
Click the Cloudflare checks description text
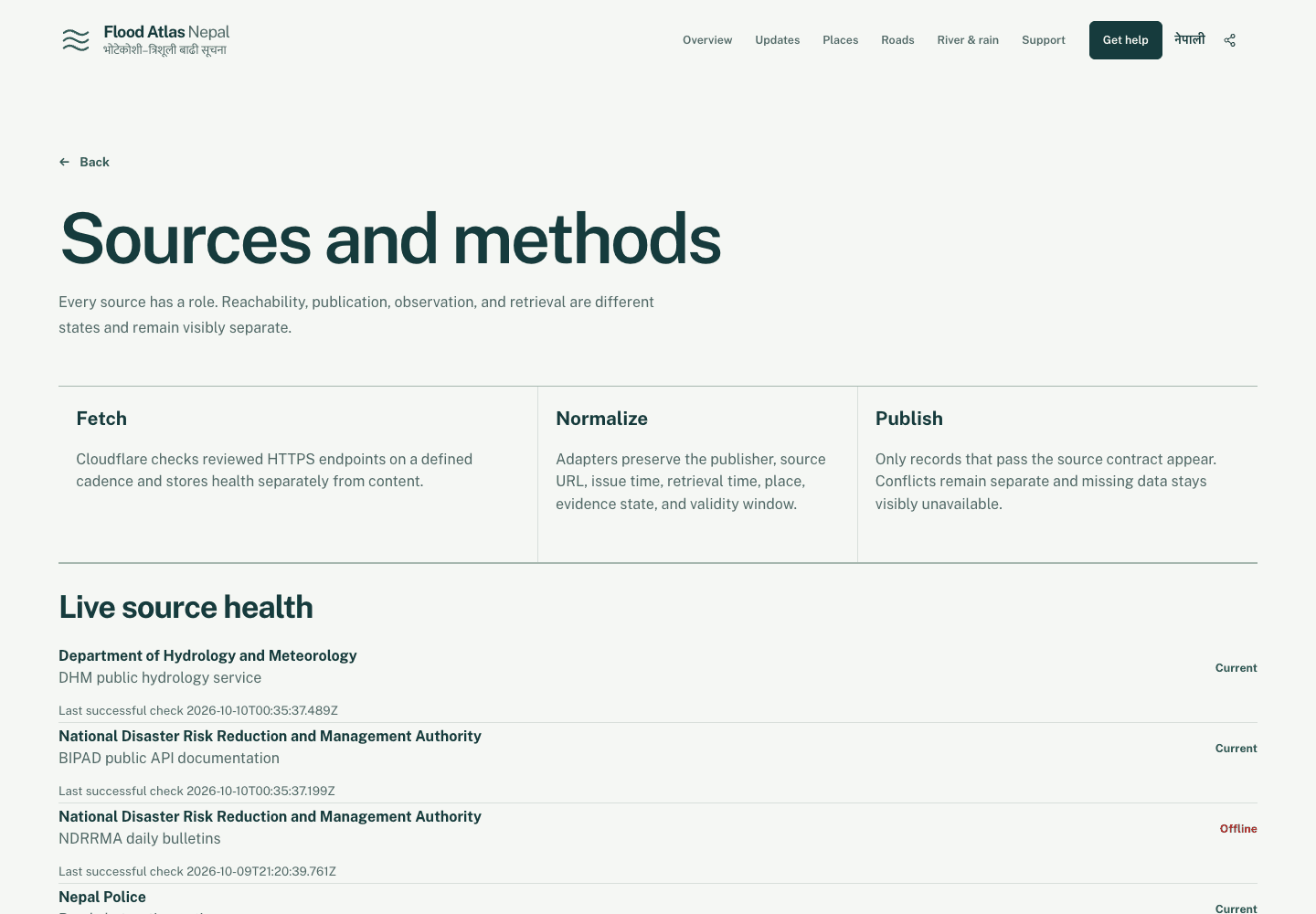pos(274,470)
